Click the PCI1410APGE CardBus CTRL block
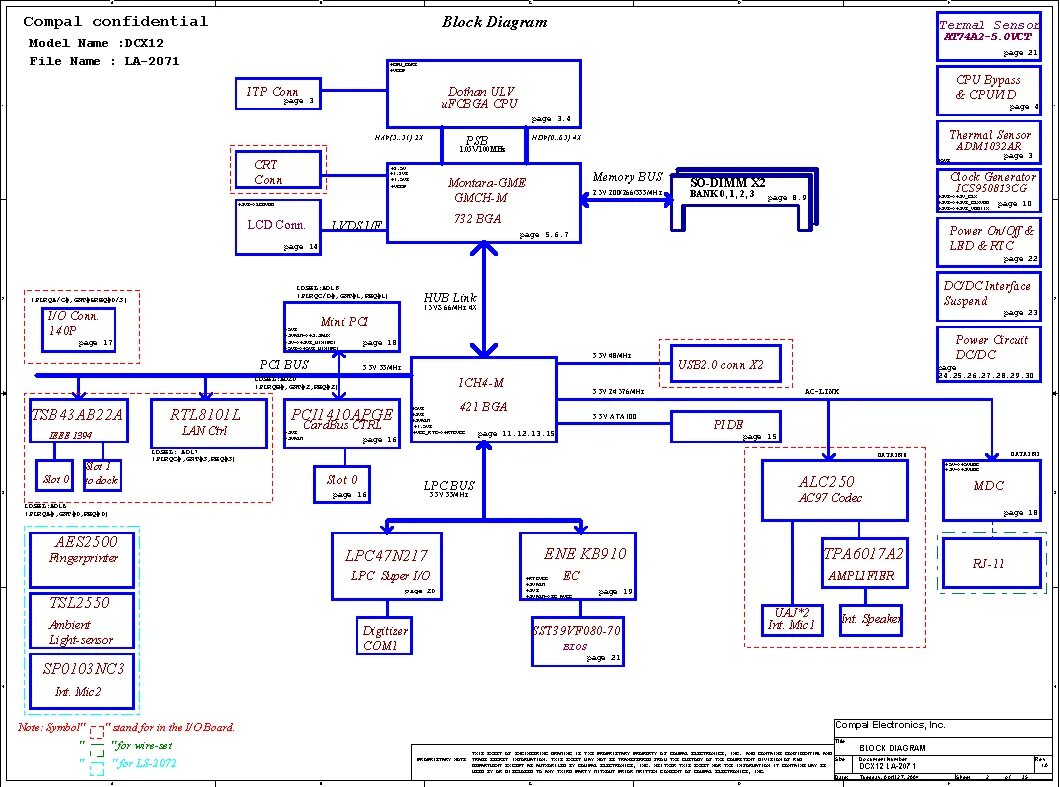 point(341,424)
